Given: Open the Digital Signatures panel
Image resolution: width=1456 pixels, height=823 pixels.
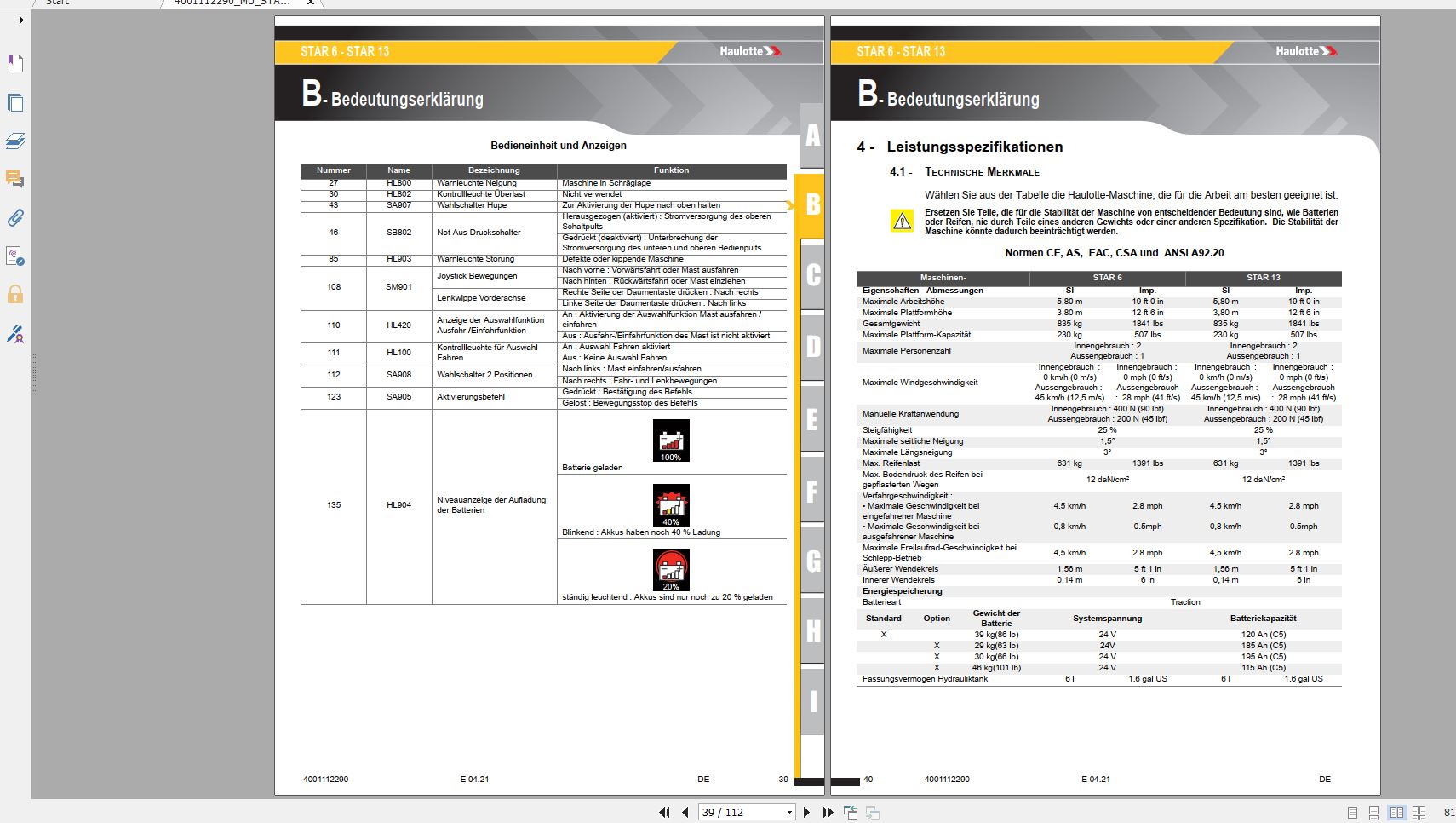Looking at the screenshot, I should pyautogui.click(x=15, y=335).
